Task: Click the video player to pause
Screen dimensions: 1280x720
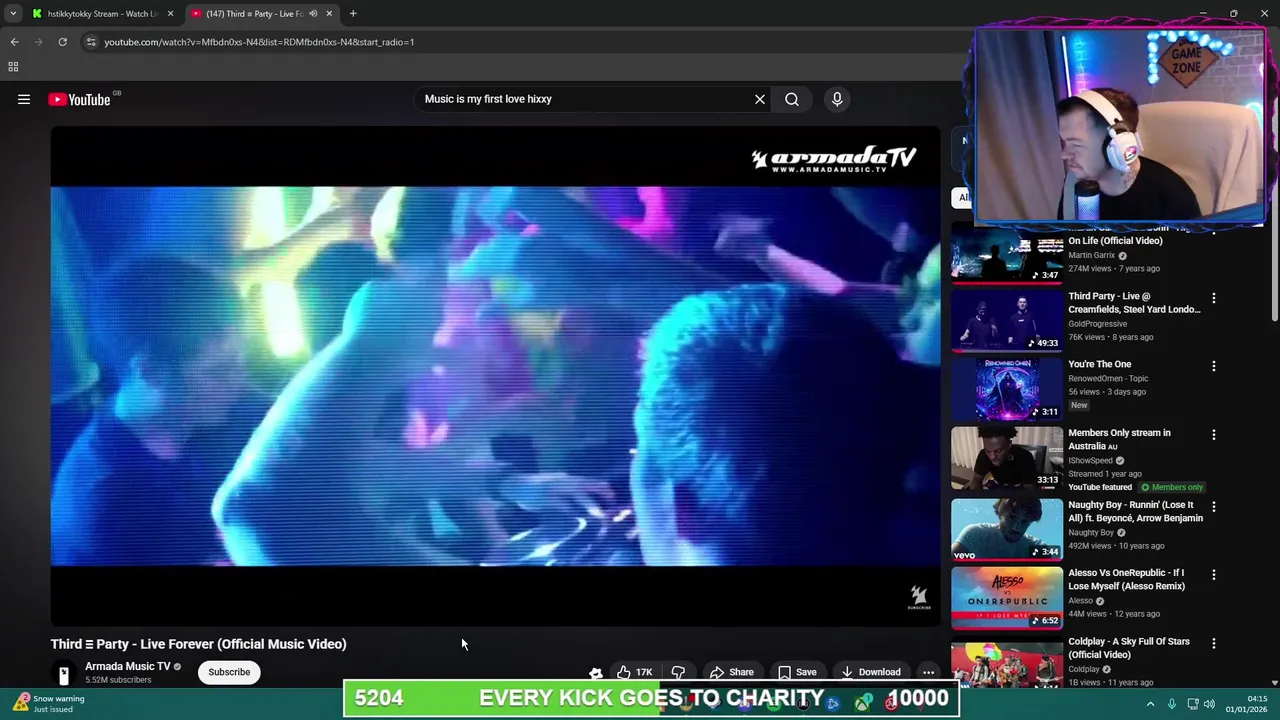Action: pos(495,376)
